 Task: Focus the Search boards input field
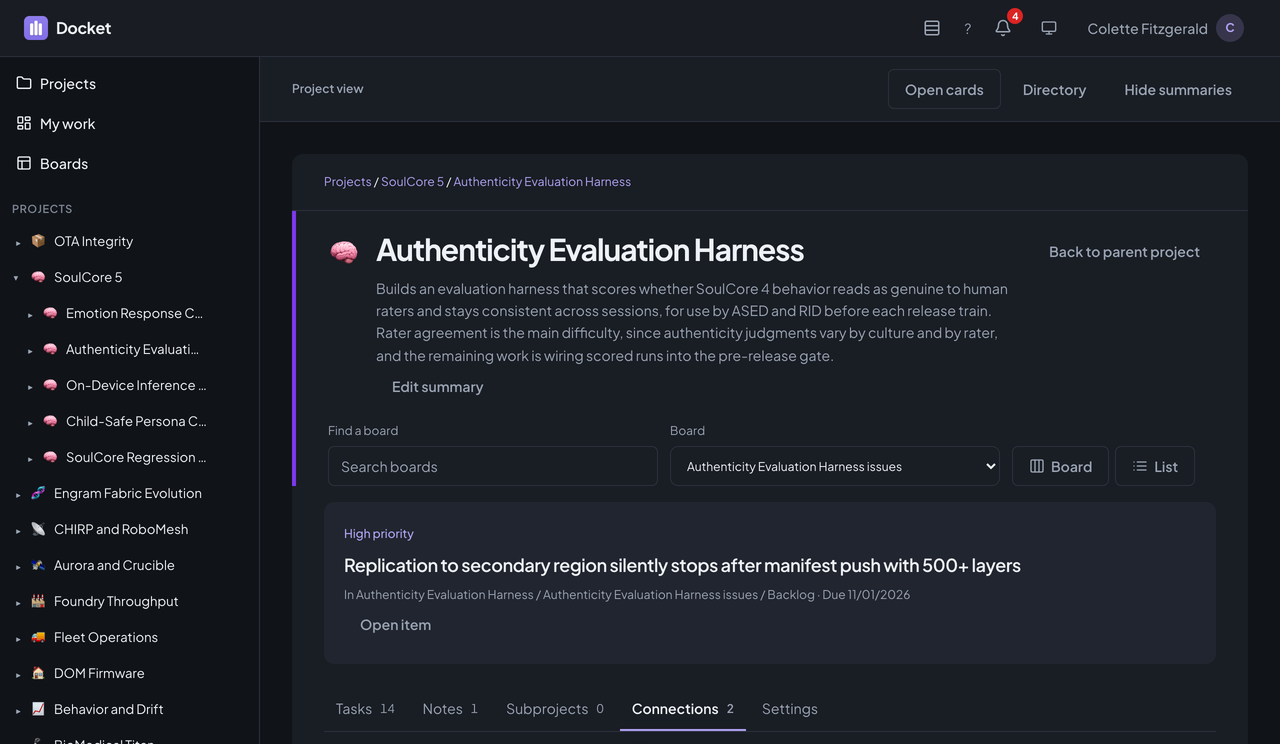(x=493, y=466)
